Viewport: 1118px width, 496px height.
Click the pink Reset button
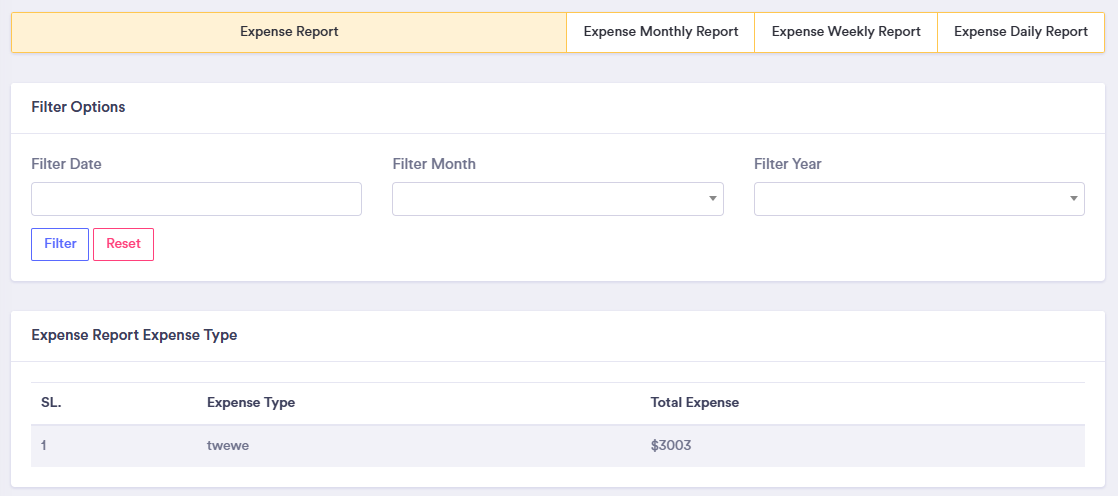(x=123, y=244)
